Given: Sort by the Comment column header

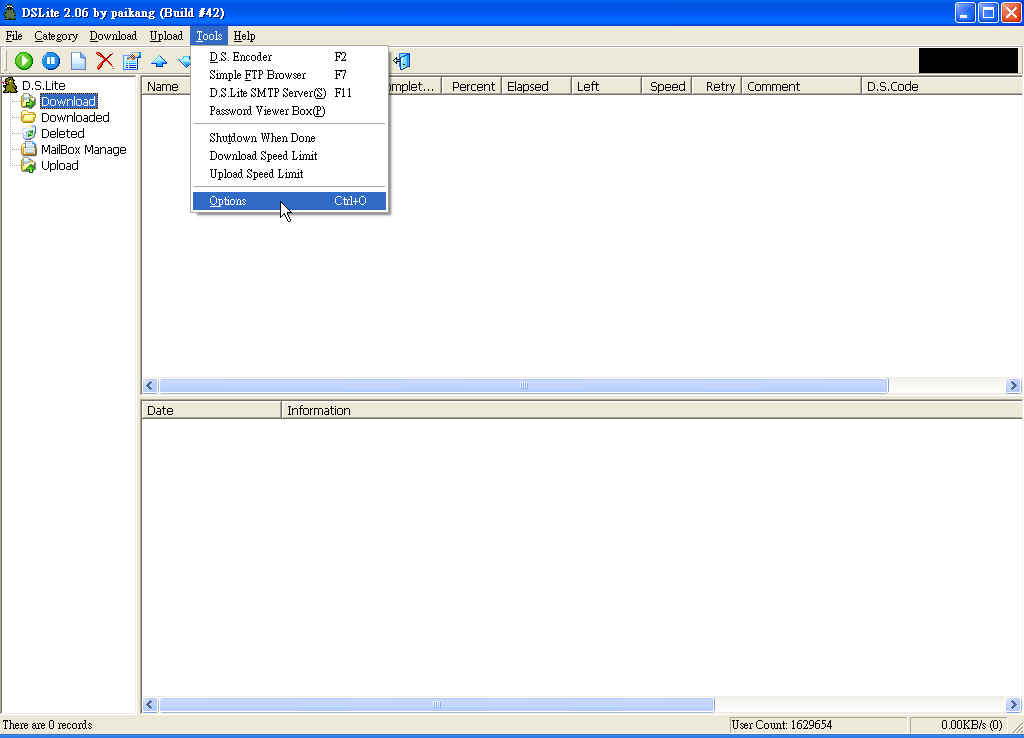Looking at the screenshot, I should click(x=801, y=86).
